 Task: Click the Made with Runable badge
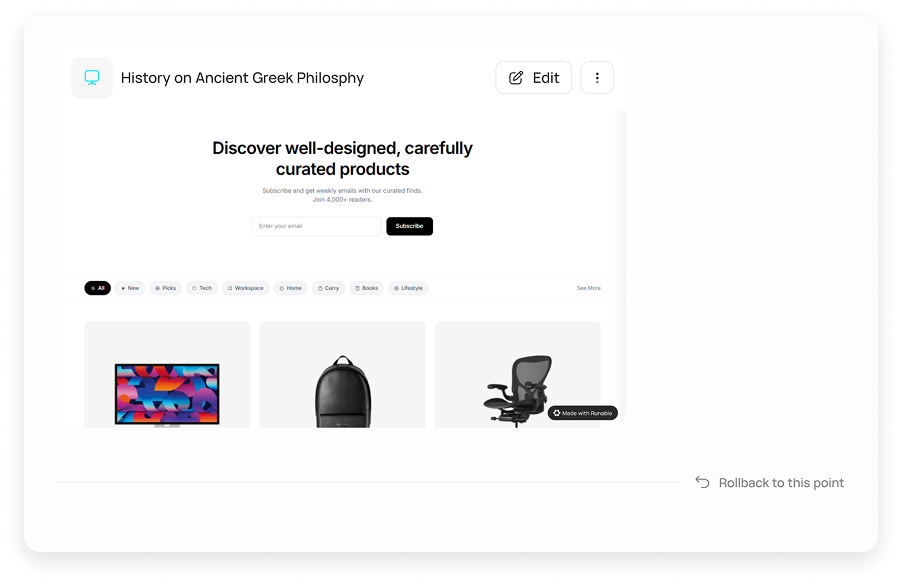pyautogui.click(x=583, y=413)
